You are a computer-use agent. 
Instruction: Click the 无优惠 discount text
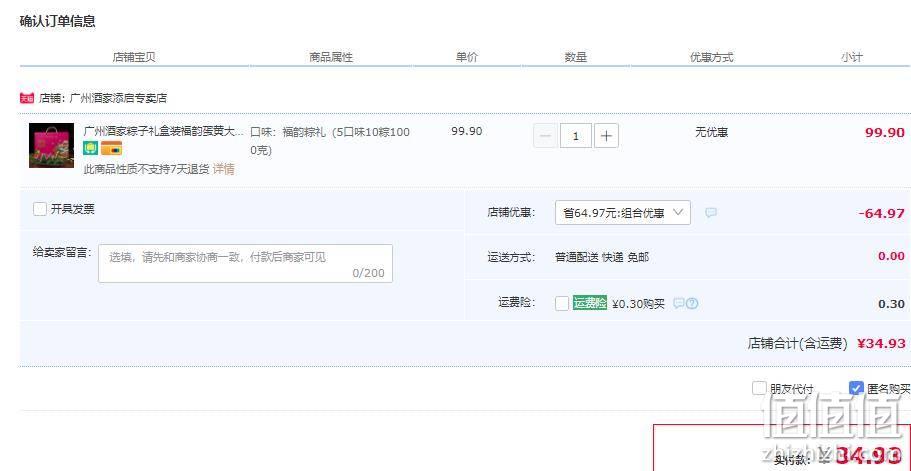coord(712,132)
